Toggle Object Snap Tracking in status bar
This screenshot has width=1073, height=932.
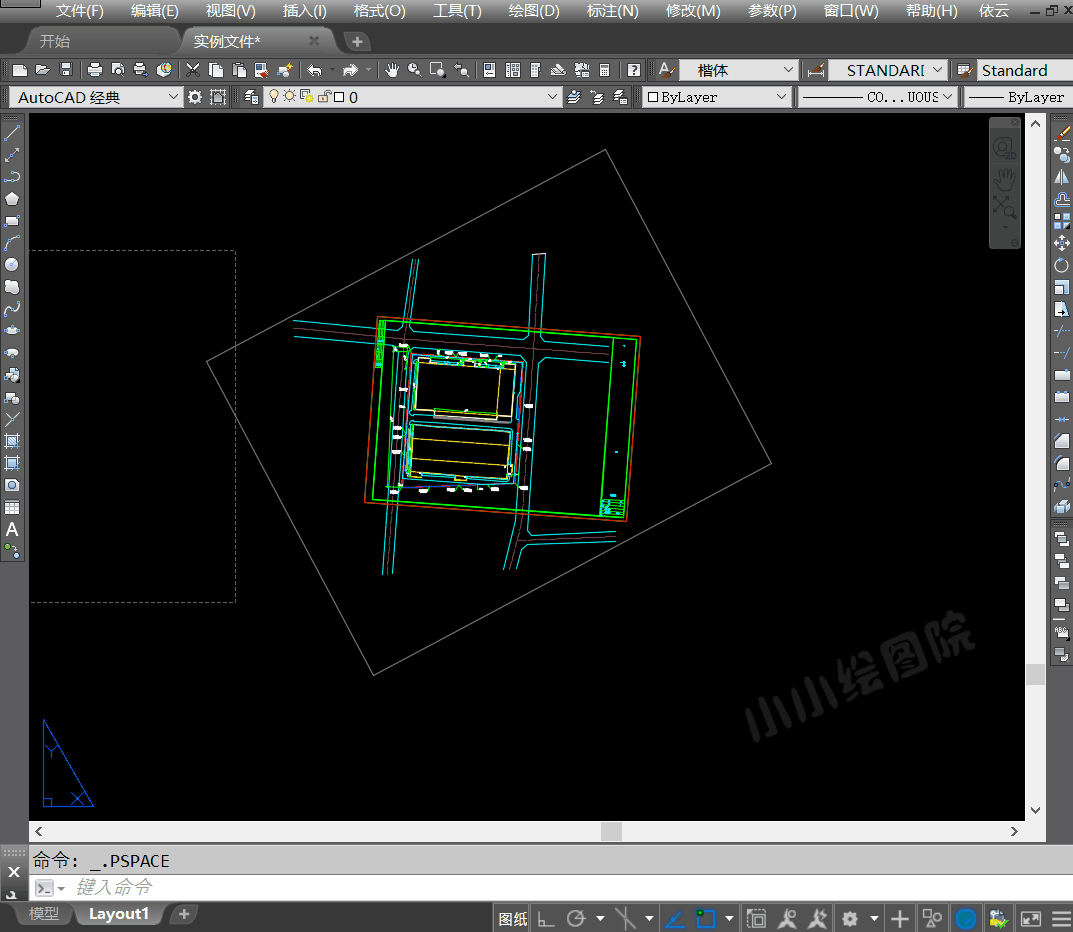675,918
